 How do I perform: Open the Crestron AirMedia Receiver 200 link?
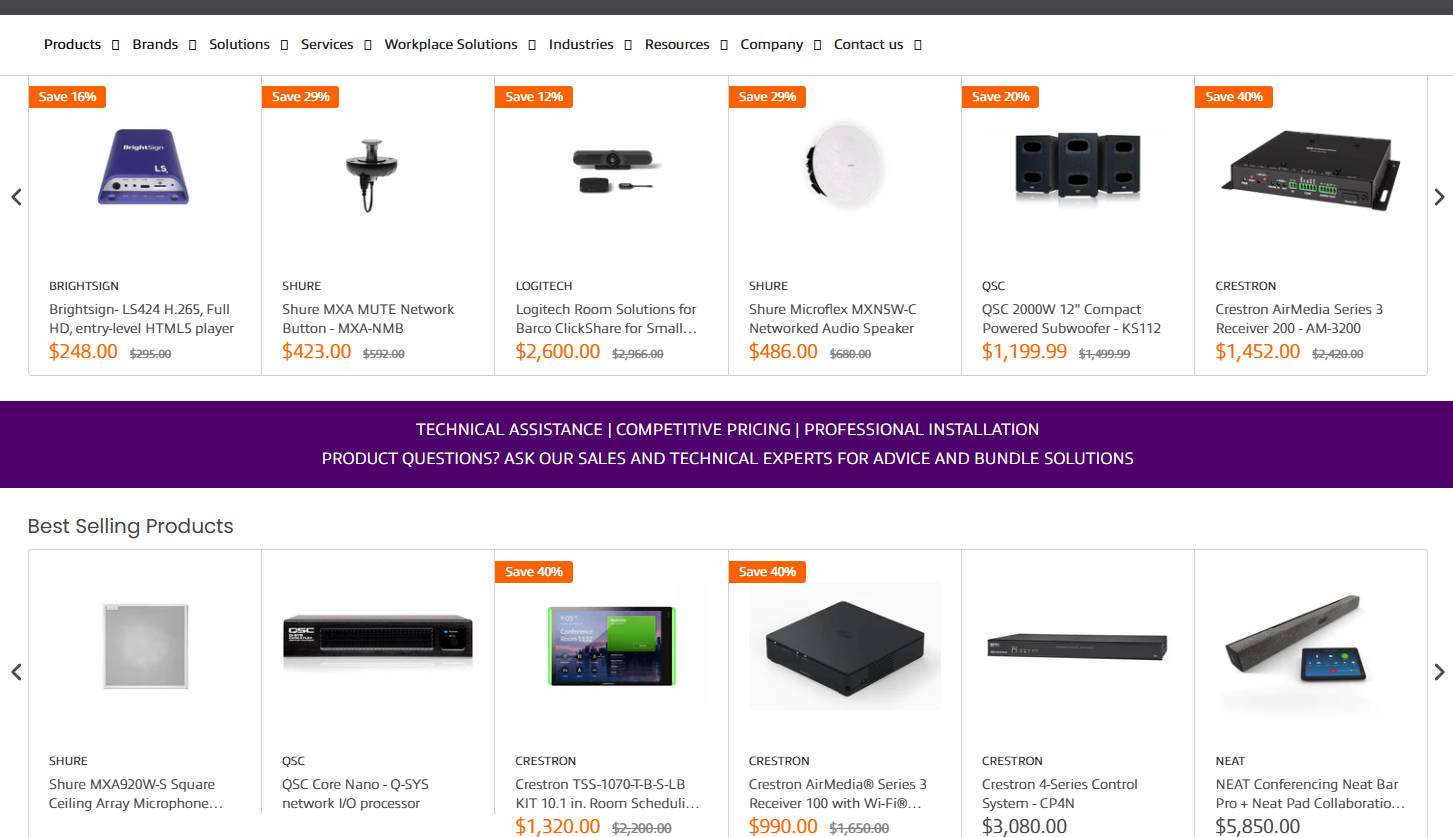[x=1299, y=319]
